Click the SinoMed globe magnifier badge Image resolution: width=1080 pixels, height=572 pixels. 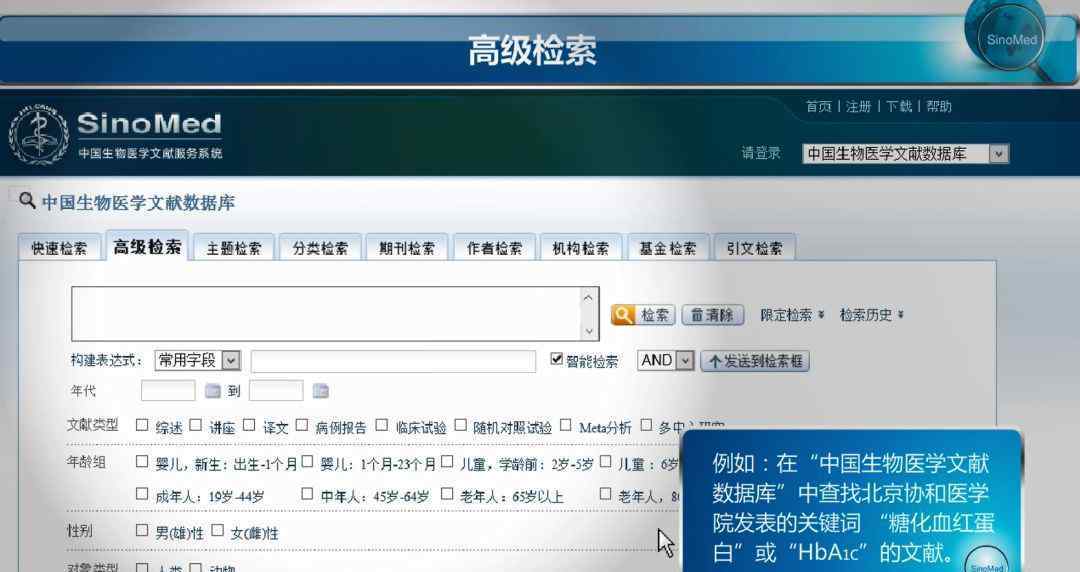point(1010,38)
